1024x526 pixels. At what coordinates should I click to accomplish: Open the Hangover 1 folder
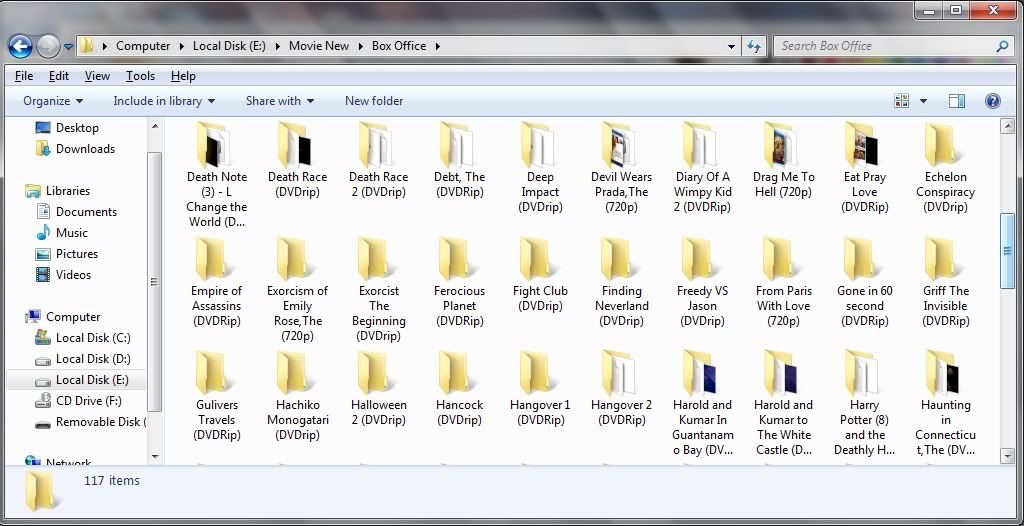540,389
